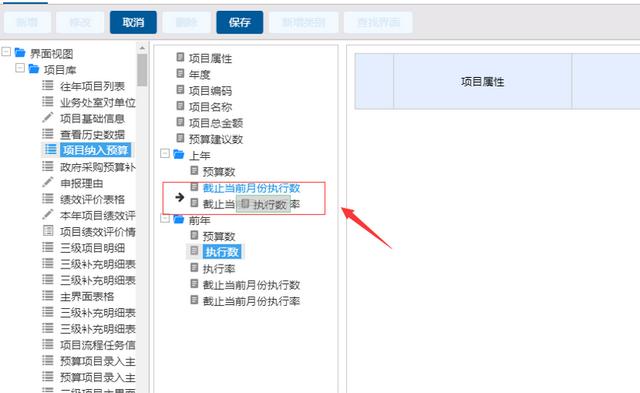Click the 前年 folder icon
Screen dimensions: 640x393
[179, 219]
